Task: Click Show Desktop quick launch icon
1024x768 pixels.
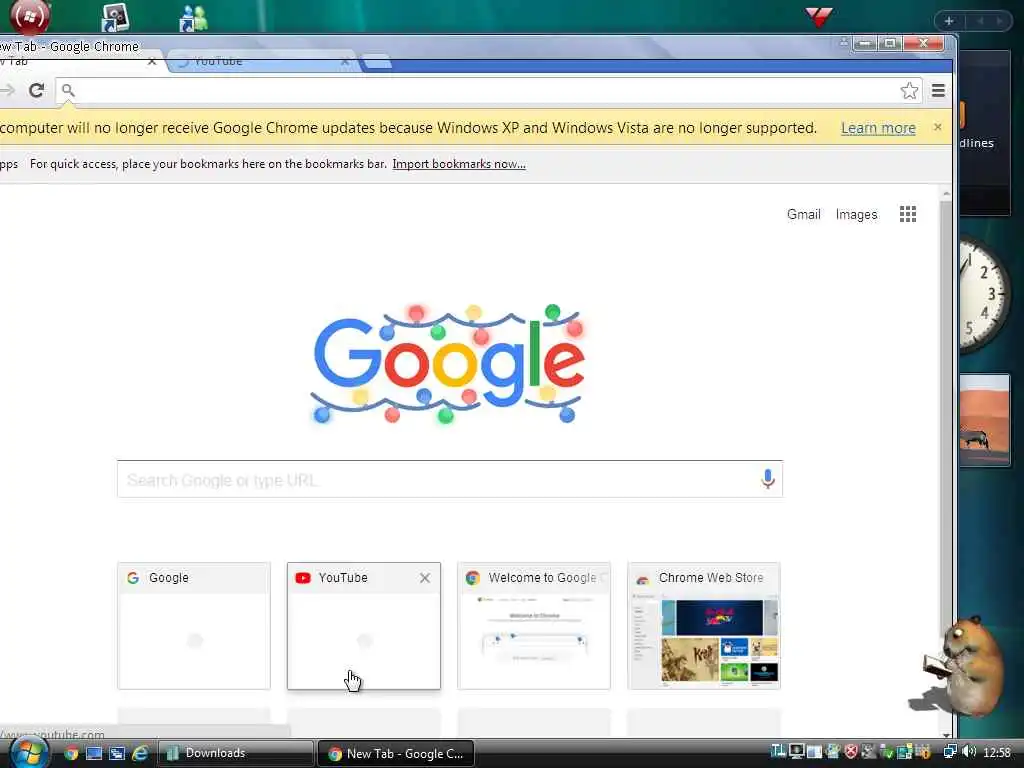Action: (94, 754)
